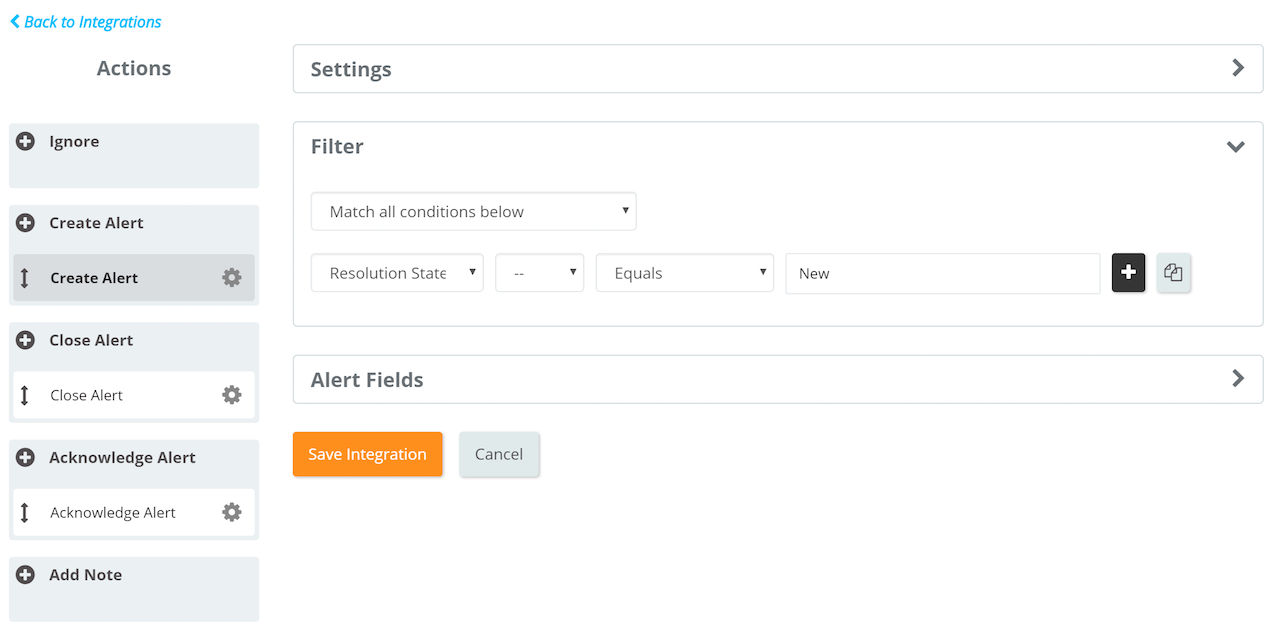
Task: Click the copy condition icon button
Action: [1174, 273]
